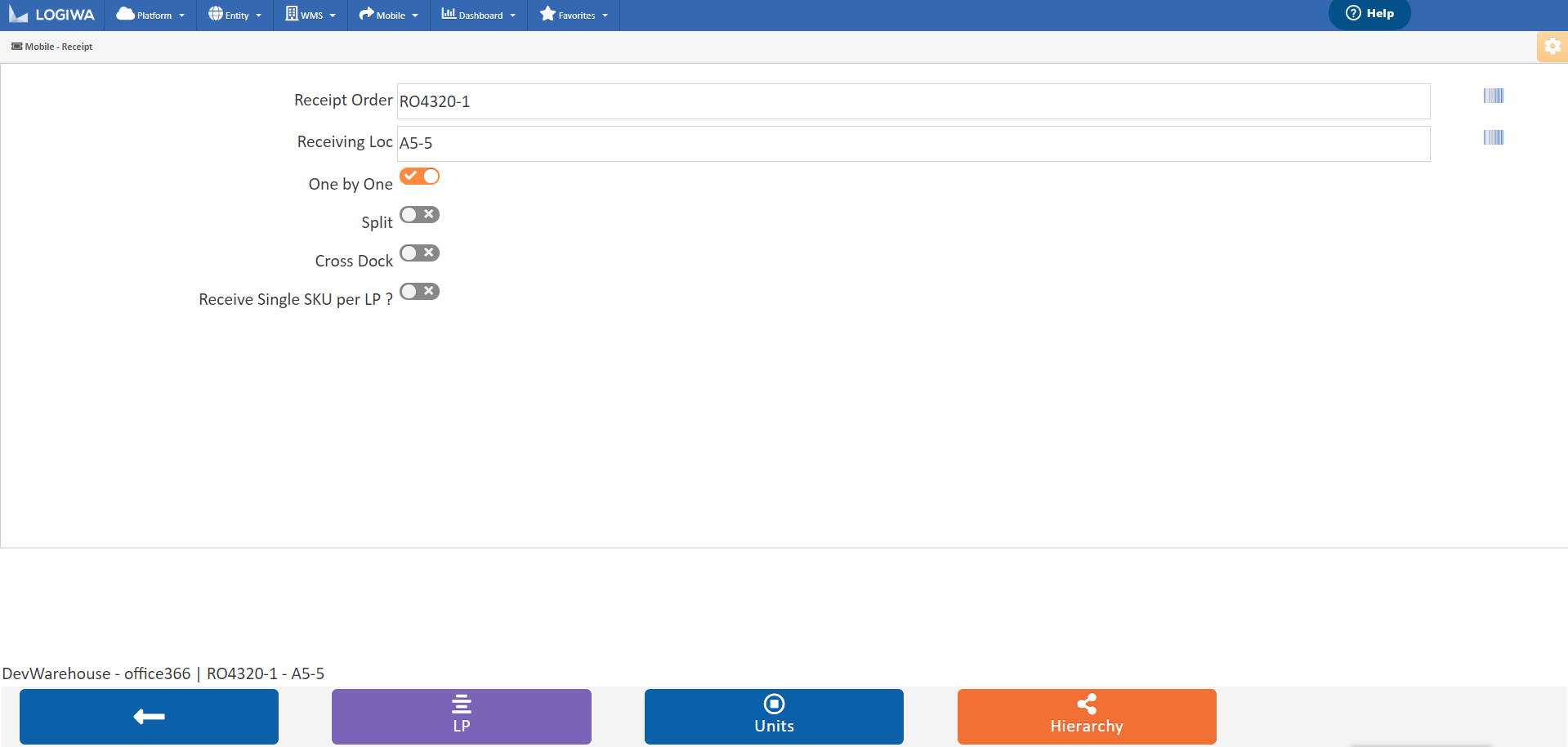Click the Mobile share-arrow icon
The width and height of the screenshot is (1568, 747).
tap(366, 14)
